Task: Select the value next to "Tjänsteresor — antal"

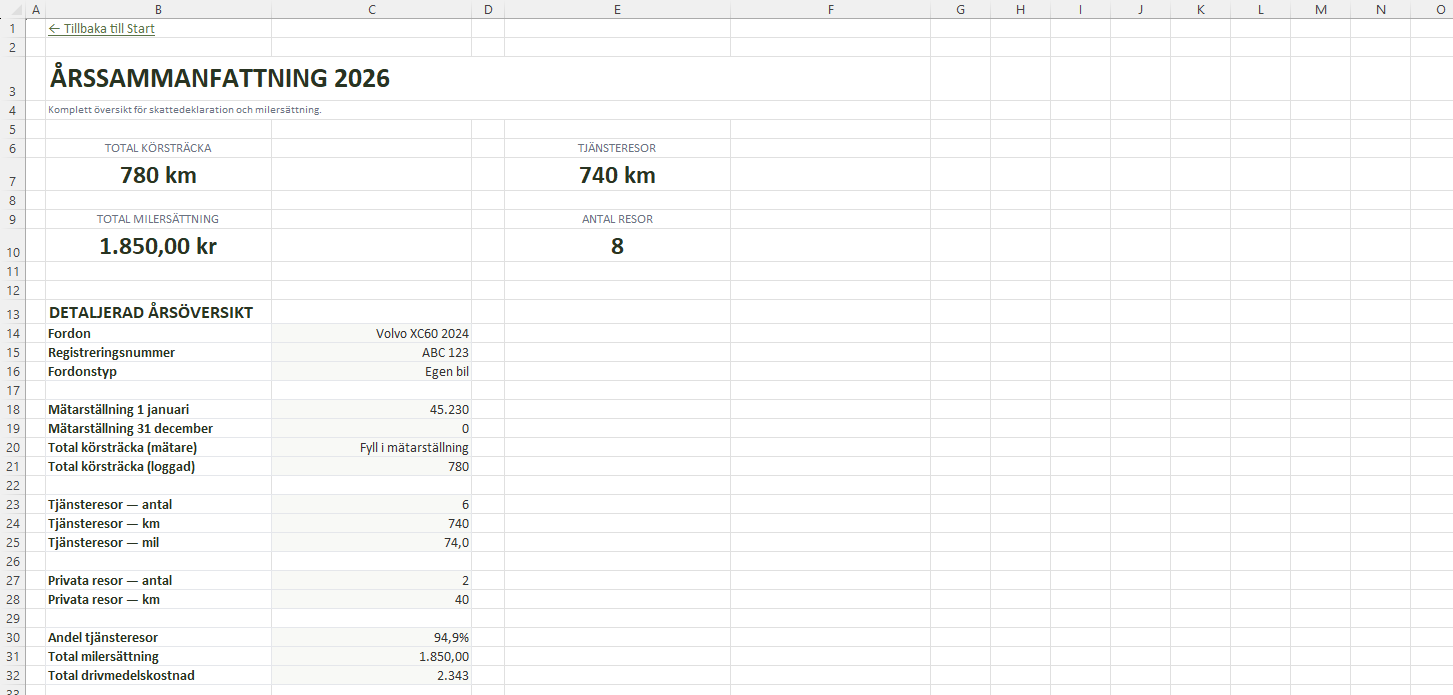Action: click(x=371, y=505)
